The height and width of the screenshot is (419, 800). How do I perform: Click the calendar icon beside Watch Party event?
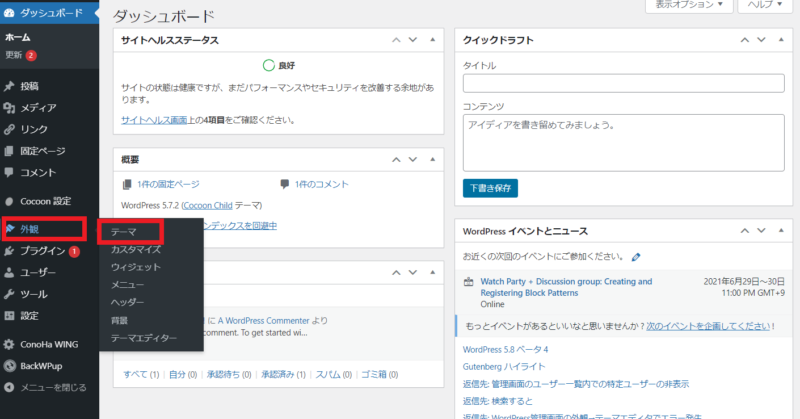[x=468, y=282]
